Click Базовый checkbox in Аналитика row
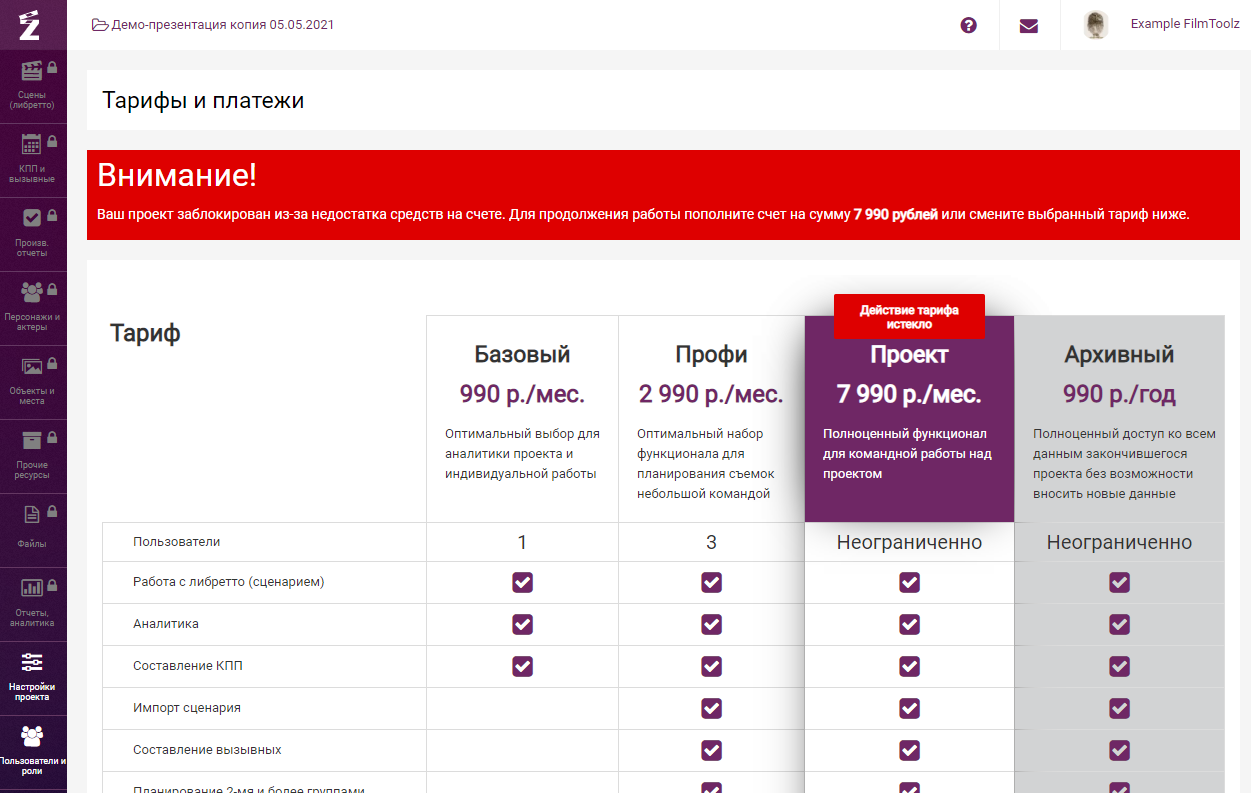 coord(522,624)
